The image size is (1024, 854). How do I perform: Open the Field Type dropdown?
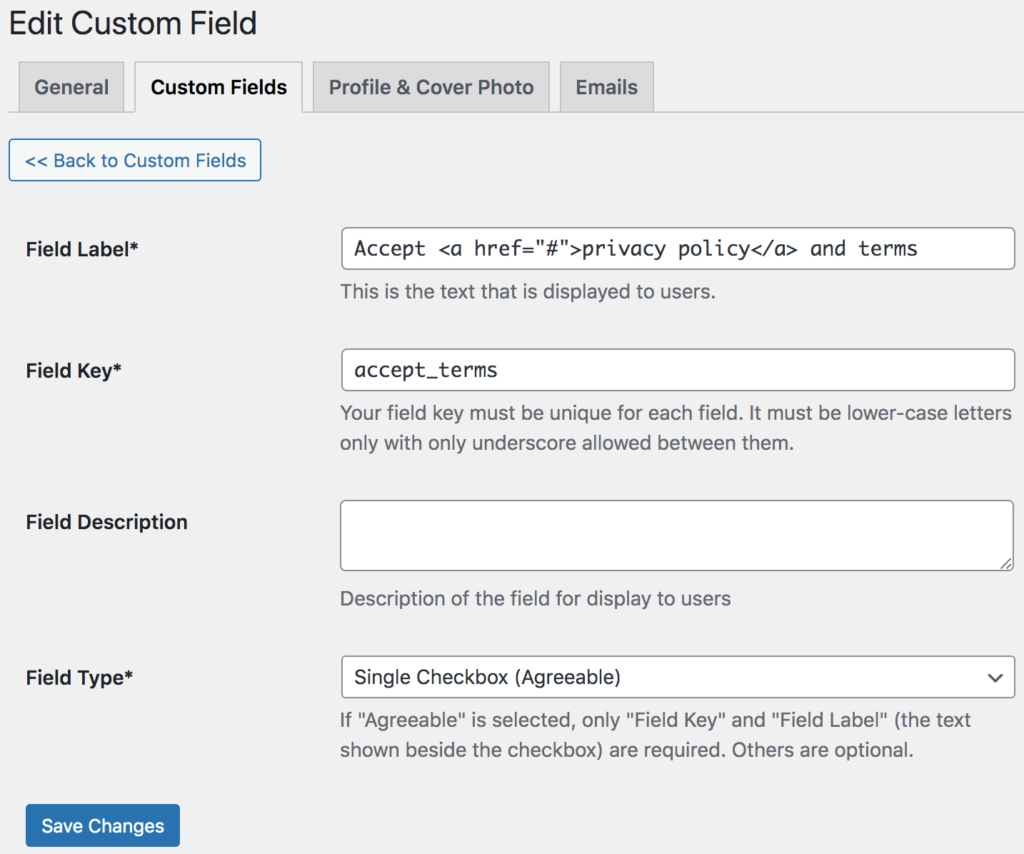678,677
